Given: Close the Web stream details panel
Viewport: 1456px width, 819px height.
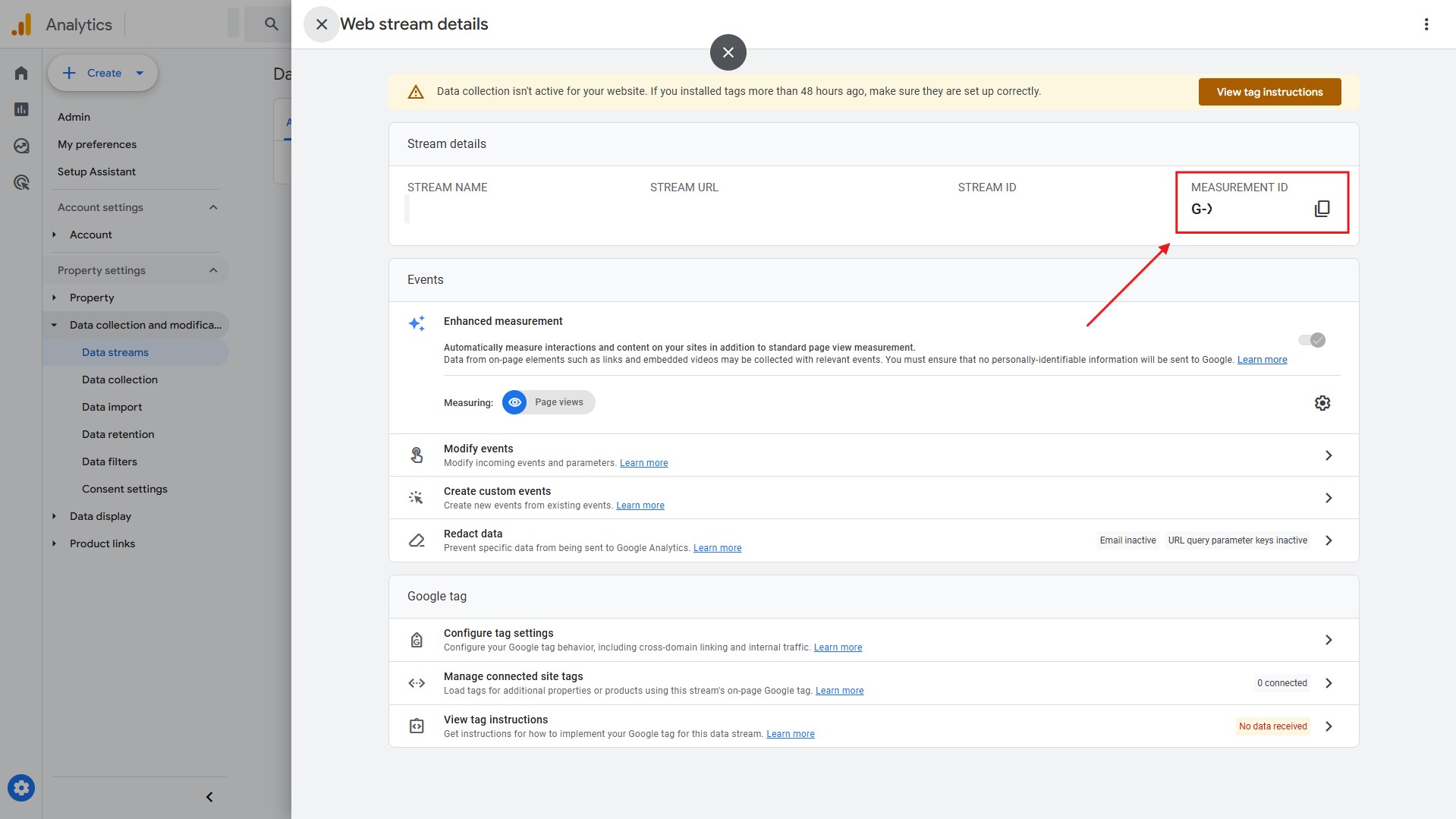Looking at the screenshot, I should coord(322,24).
